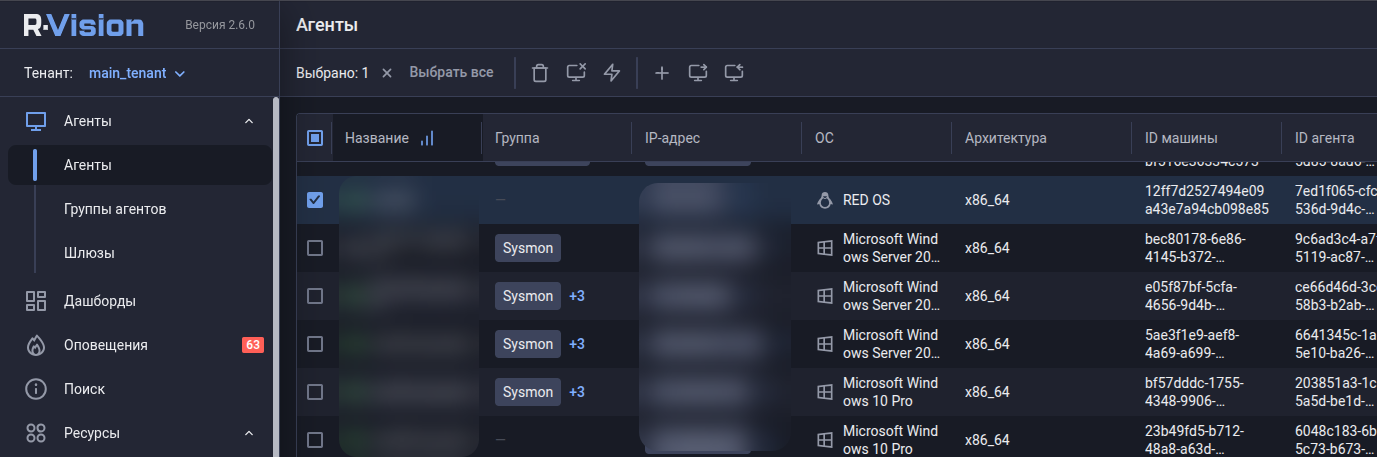
Task: Click Sysmon tag in e05f87bf row
Action: click(528, 296)
